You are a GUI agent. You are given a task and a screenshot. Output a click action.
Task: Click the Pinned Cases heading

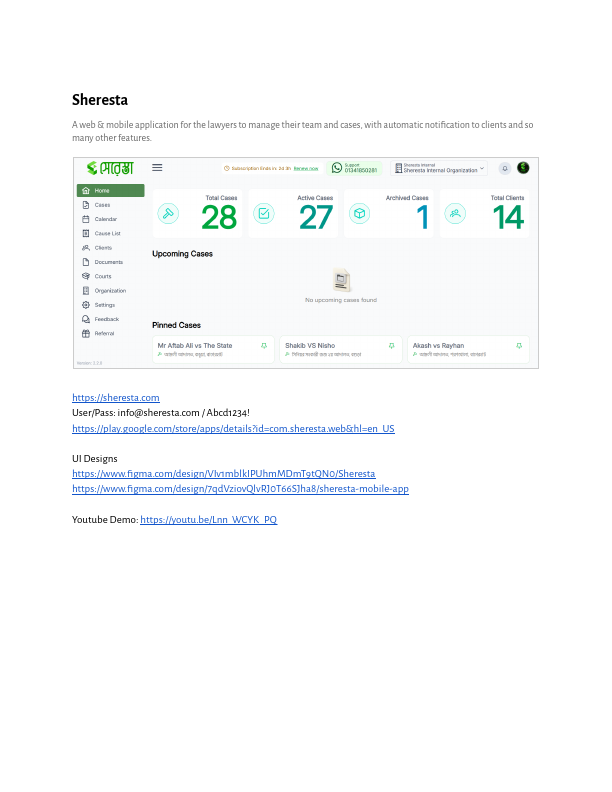point(176,325)
